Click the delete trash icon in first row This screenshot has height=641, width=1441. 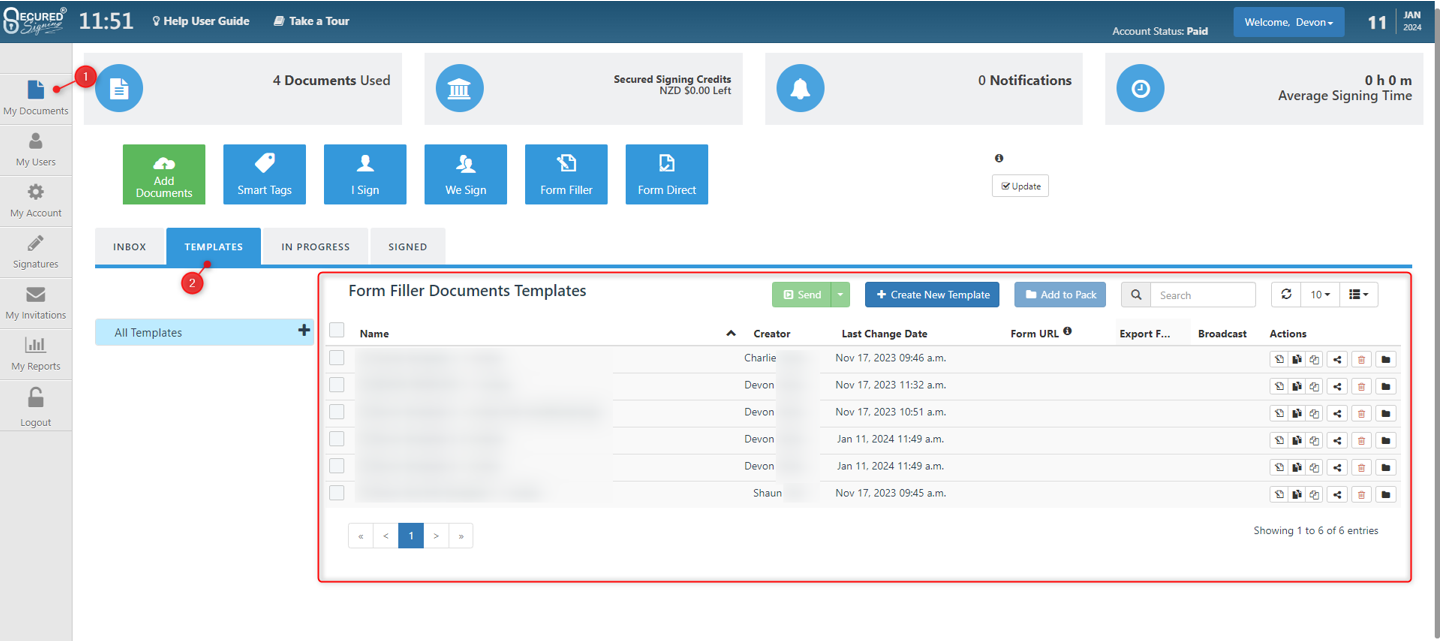1361,359
